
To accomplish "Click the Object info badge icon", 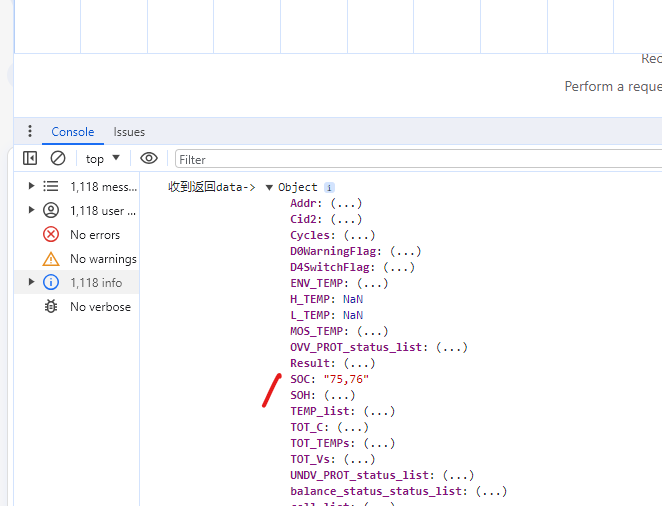I will 329,187.
